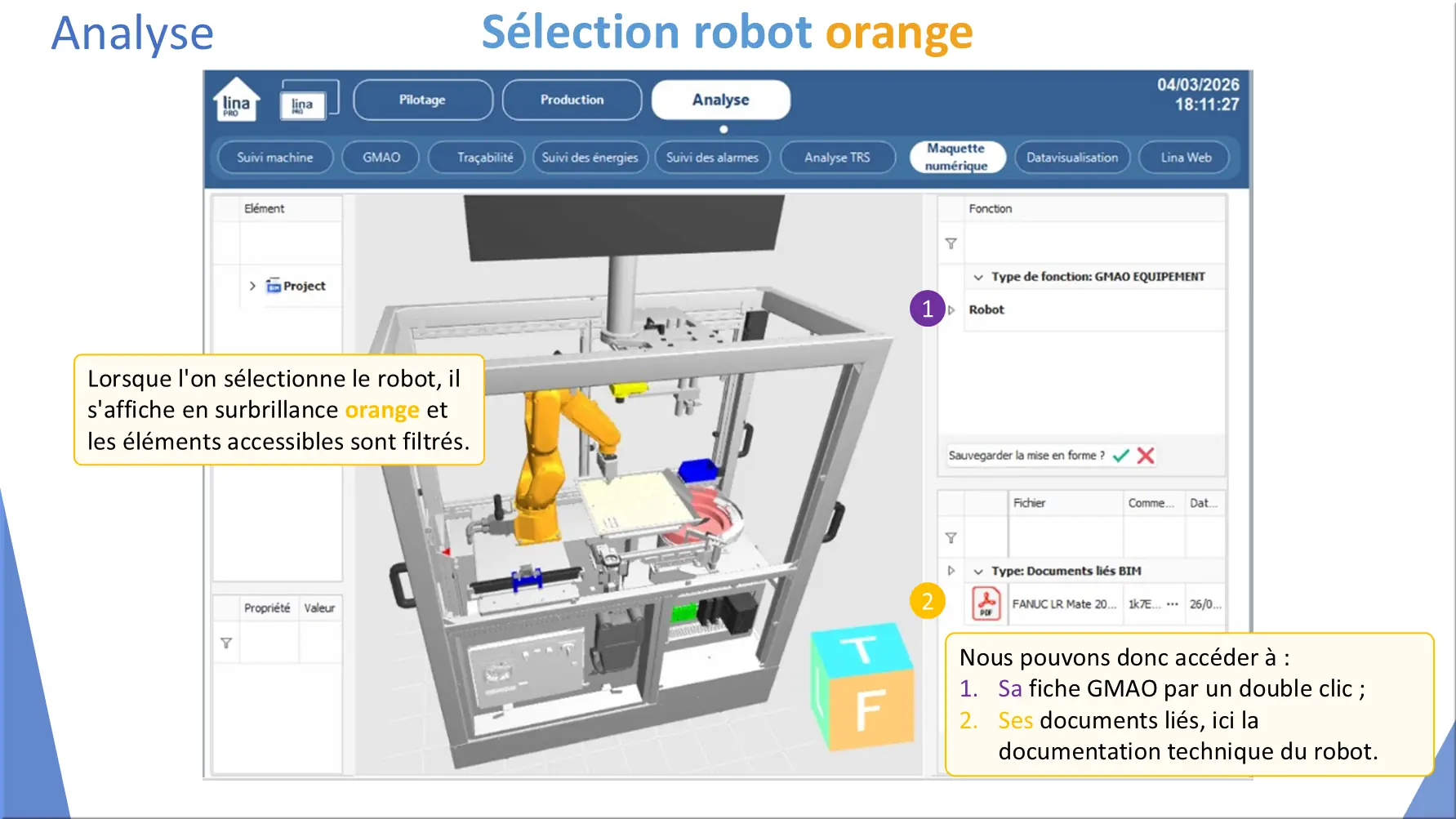Click the Propriété filter funnel icon

click(226, 643)
